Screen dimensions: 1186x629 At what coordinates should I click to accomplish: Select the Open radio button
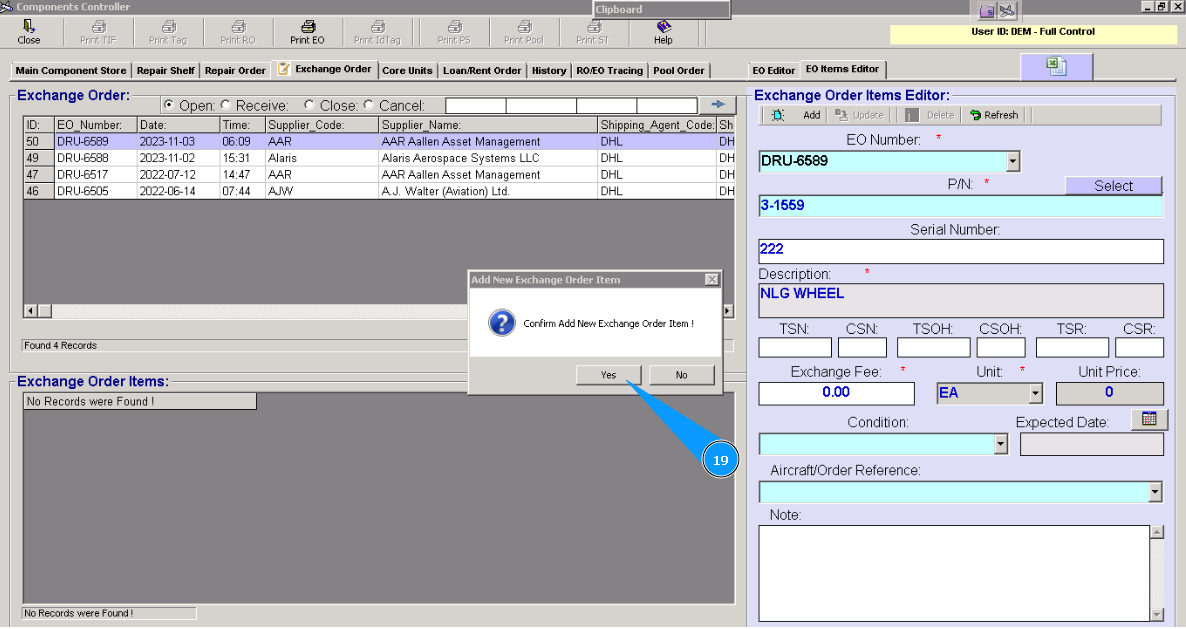pyautogui.click(x=168, y=105)
